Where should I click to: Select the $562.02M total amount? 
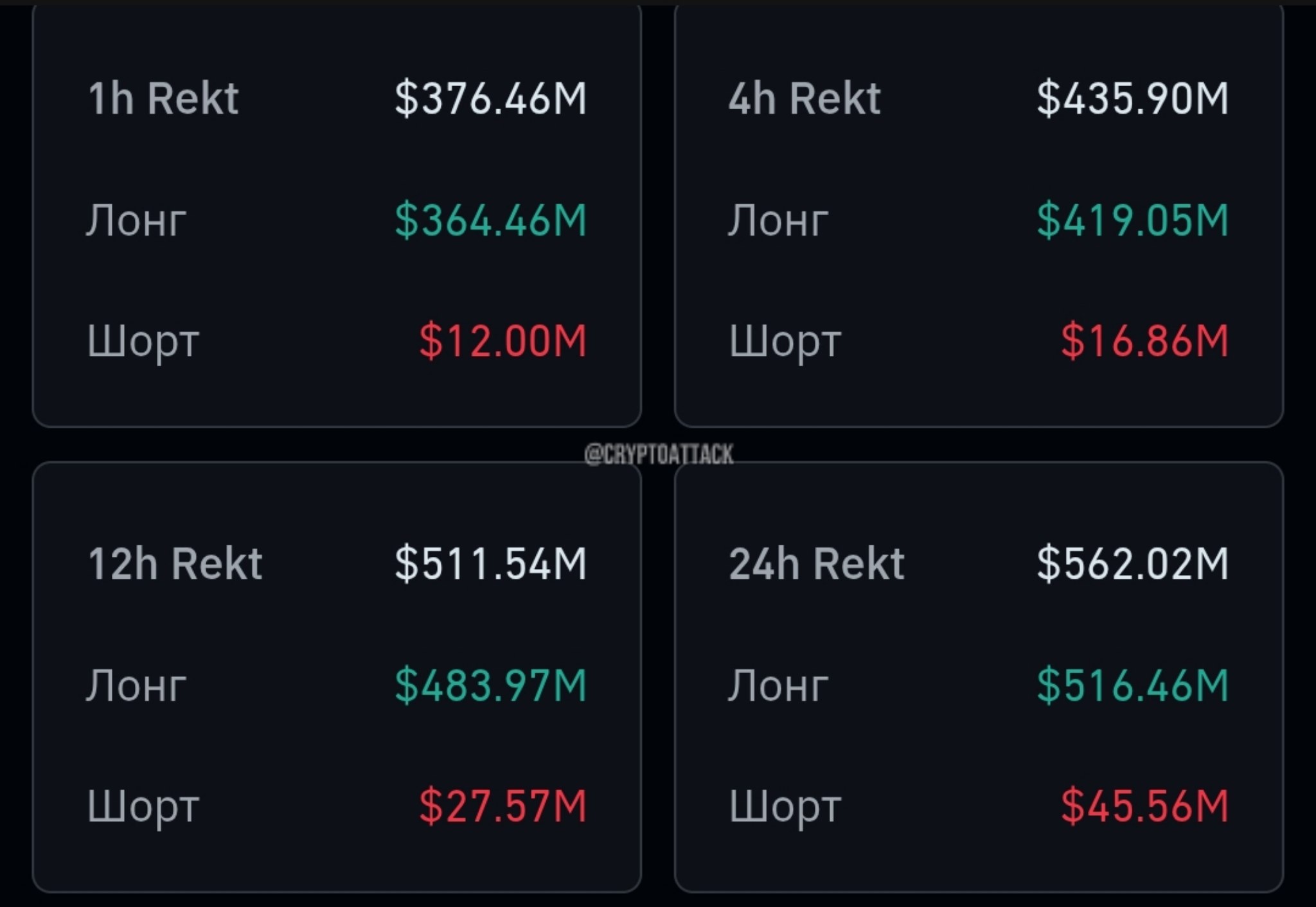point(1132,565)
